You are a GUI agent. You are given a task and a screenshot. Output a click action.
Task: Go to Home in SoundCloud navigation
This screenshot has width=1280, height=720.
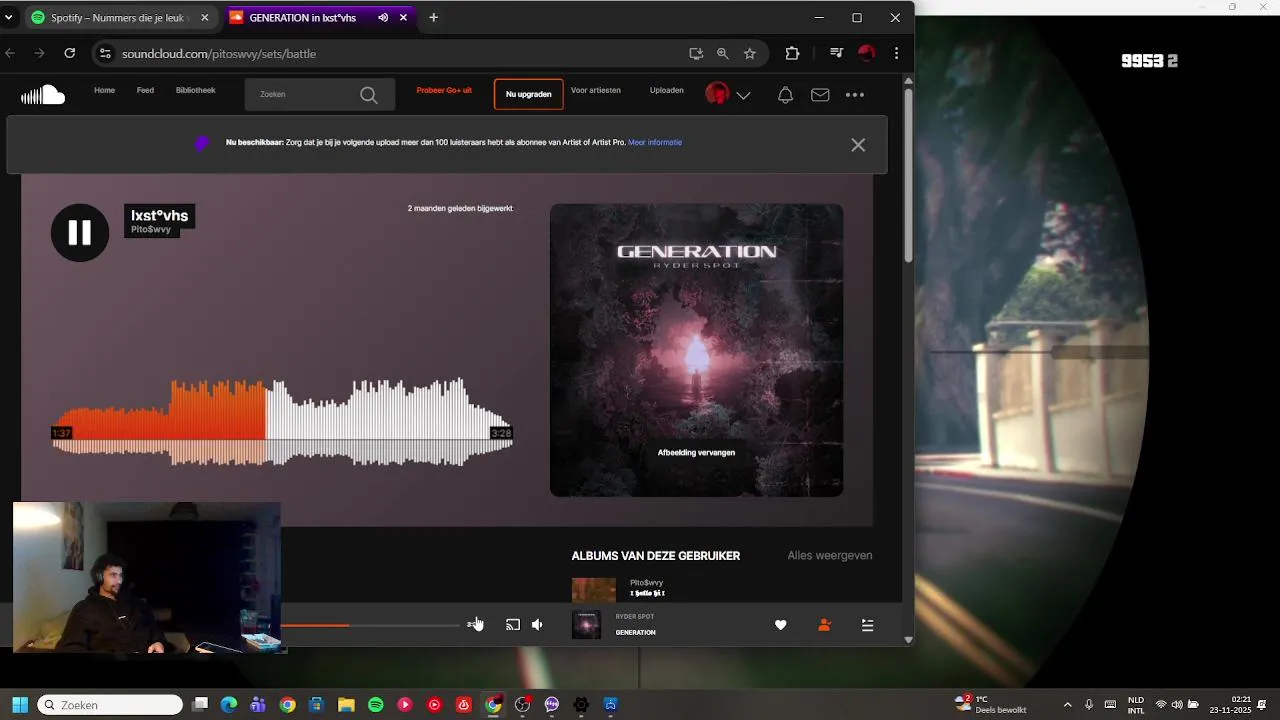pyautogui.click(x=104, y=90)
